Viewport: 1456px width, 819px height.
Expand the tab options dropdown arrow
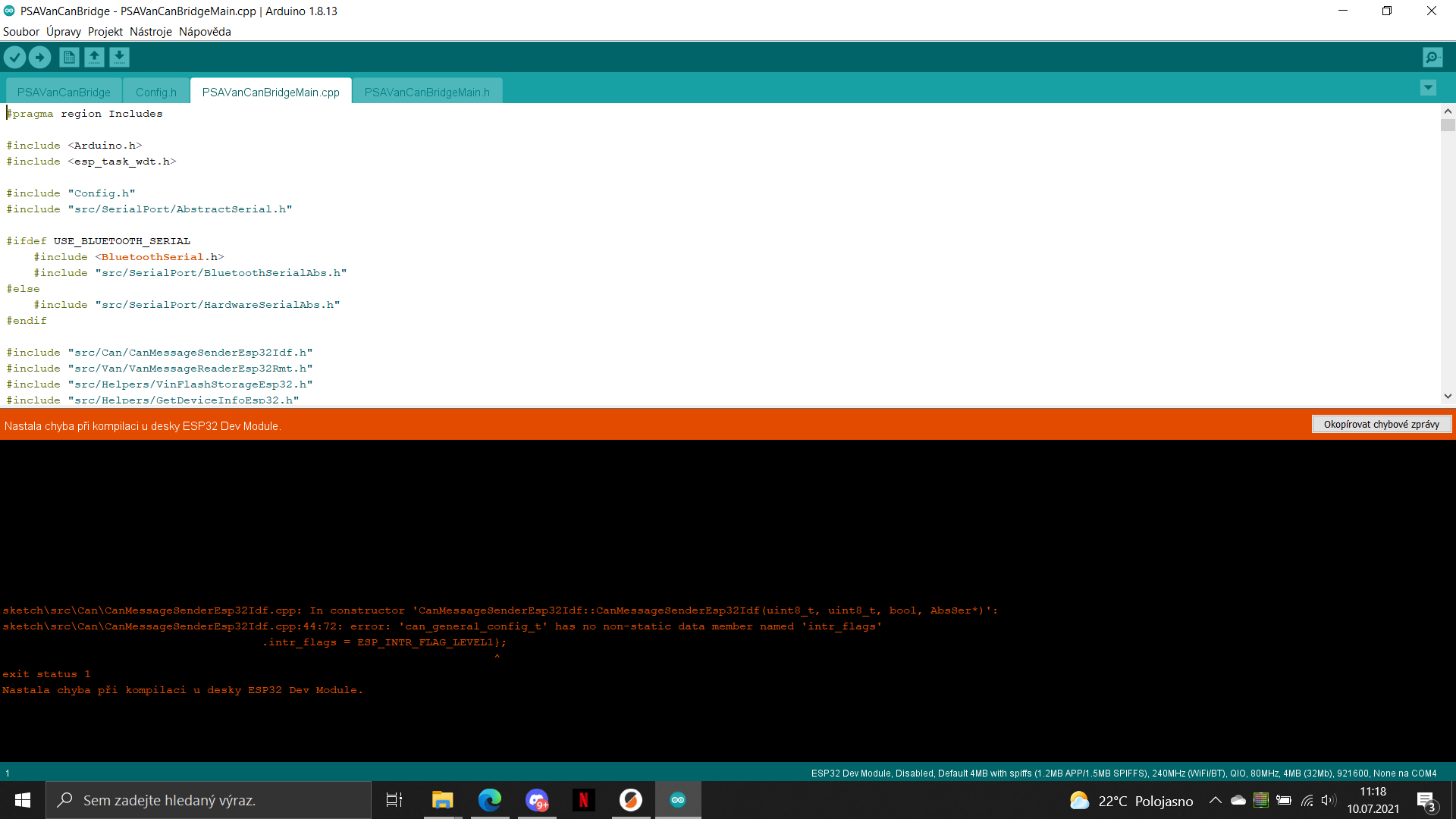point(1428,88)
